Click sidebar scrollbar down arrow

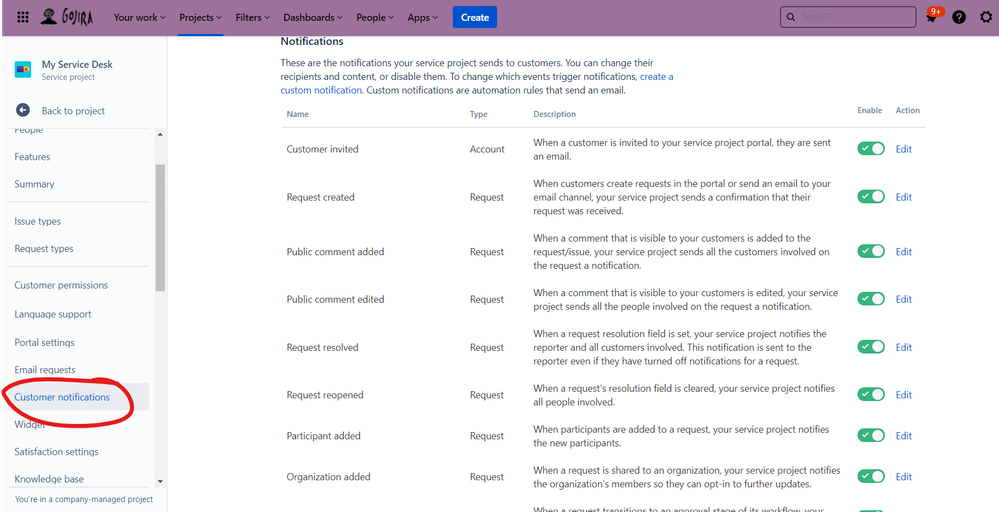pos(160,481)
